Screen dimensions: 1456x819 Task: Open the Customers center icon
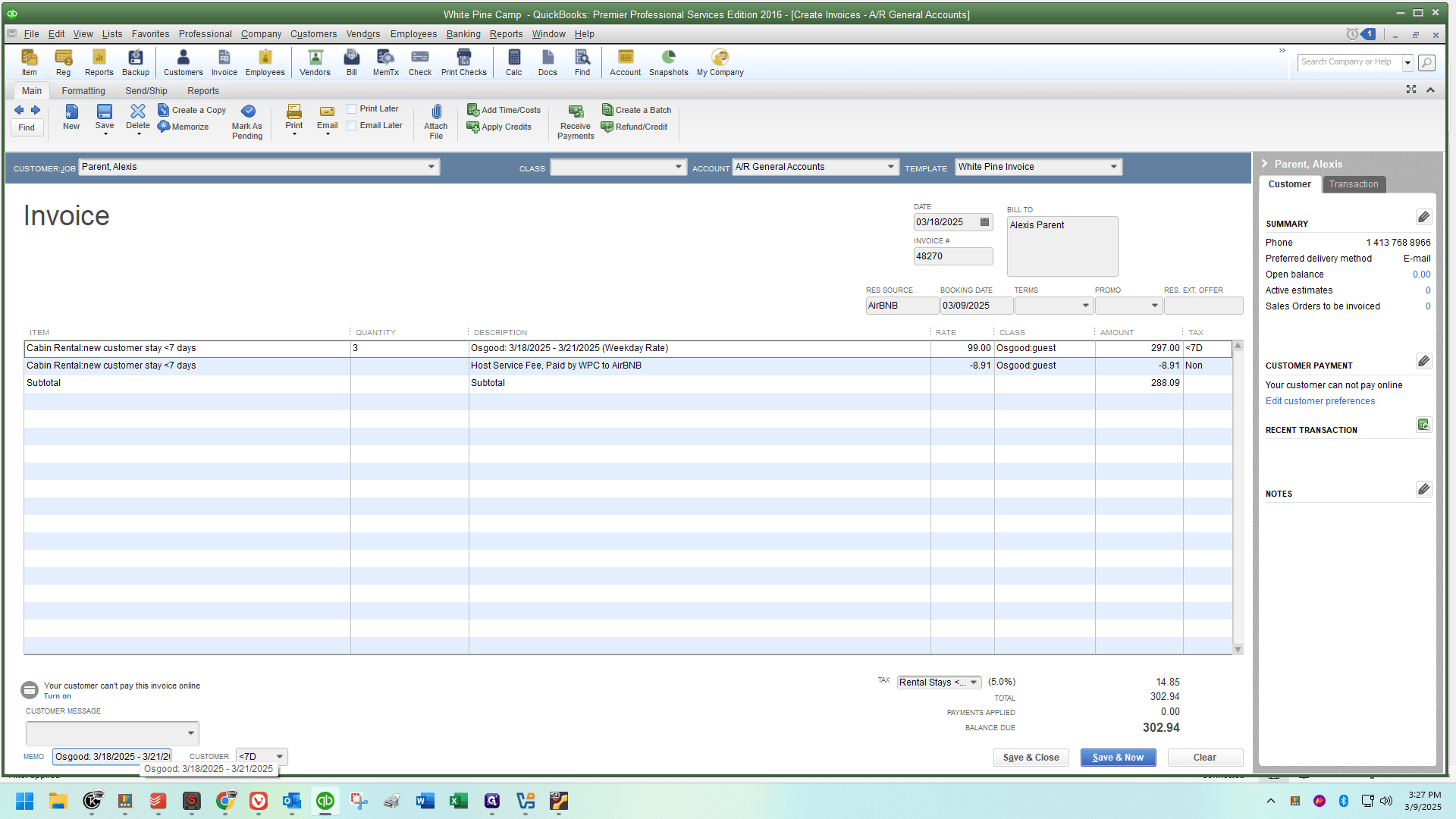point(183,62)
